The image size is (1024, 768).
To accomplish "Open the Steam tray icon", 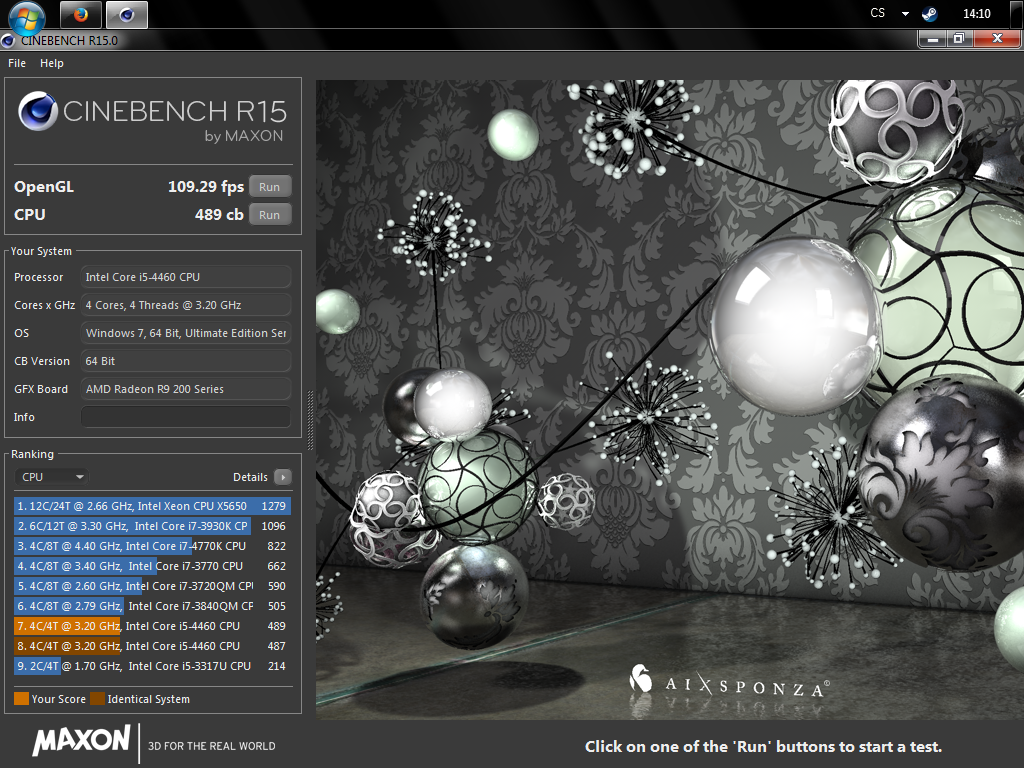I will 929,14.
